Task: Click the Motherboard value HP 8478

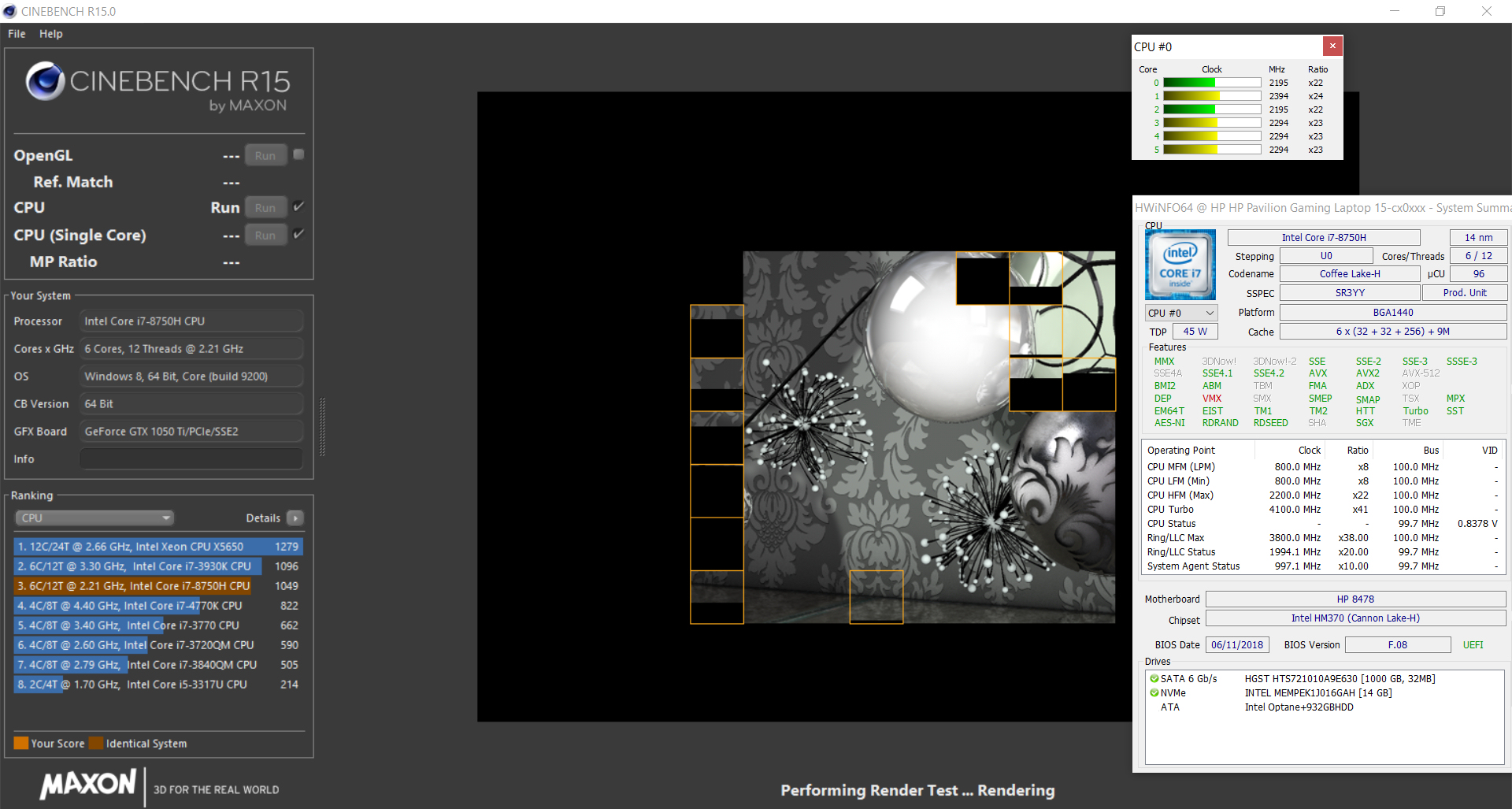Action: pos(1355,599)
